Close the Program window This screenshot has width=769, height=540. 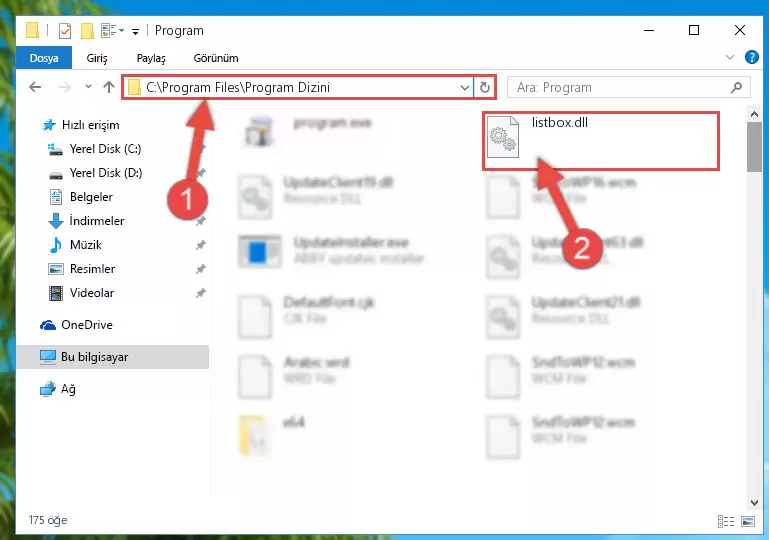pyautogui.click(x=740, y=30)
